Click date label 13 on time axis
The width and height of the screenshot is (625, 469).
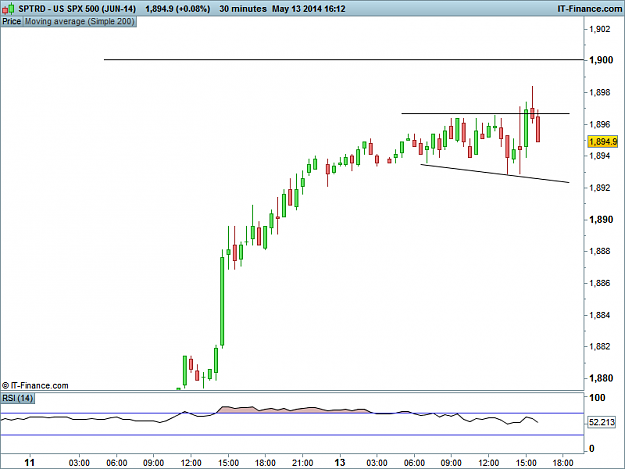click(340, 463)
